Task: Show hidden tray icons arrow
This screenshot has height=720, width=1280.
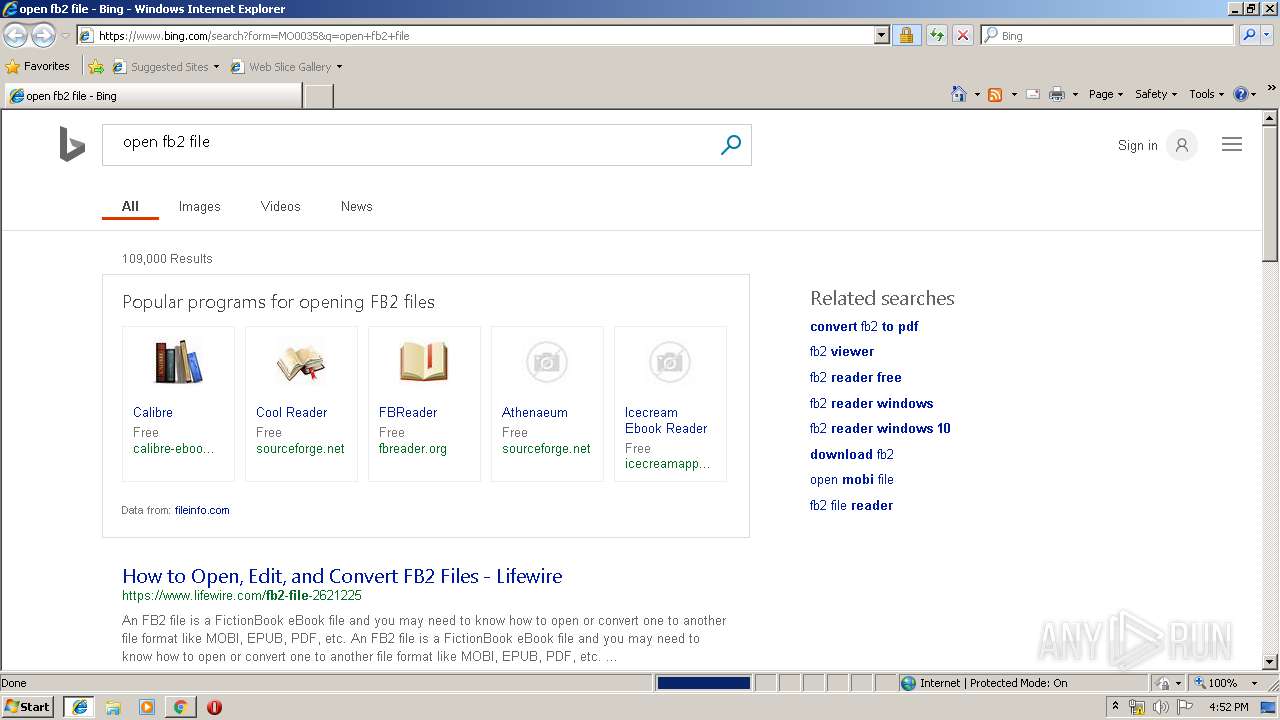Action: tap(1116, 707)
